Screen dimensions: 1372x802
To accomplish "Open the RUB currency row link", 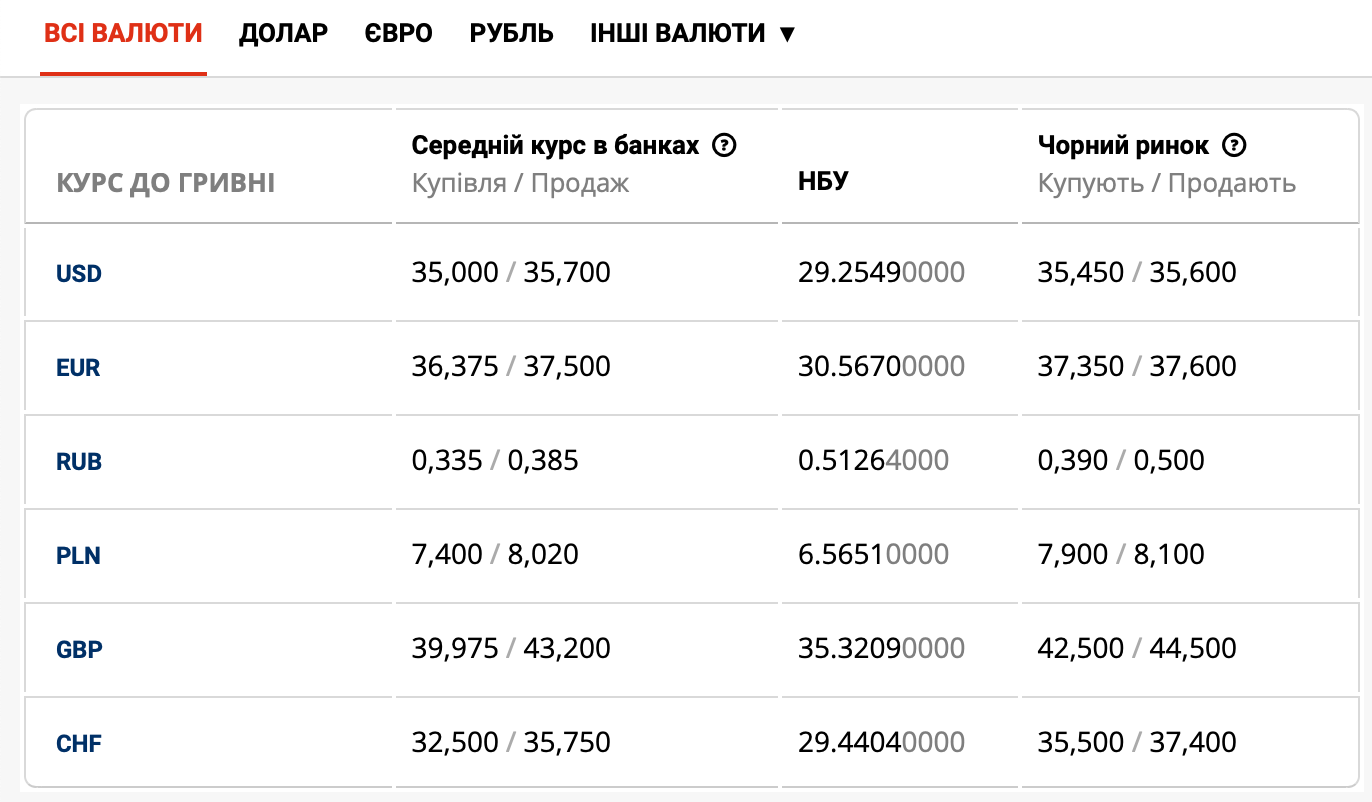I will pyautogui.click(x=79, y=462).
